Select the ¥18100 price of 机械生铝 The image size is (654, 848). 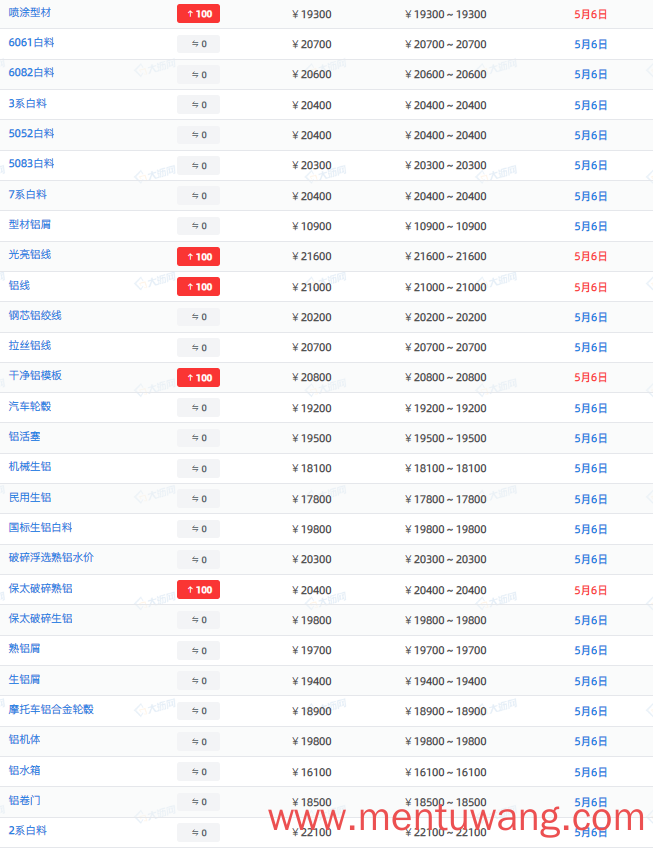click(312, 468)
